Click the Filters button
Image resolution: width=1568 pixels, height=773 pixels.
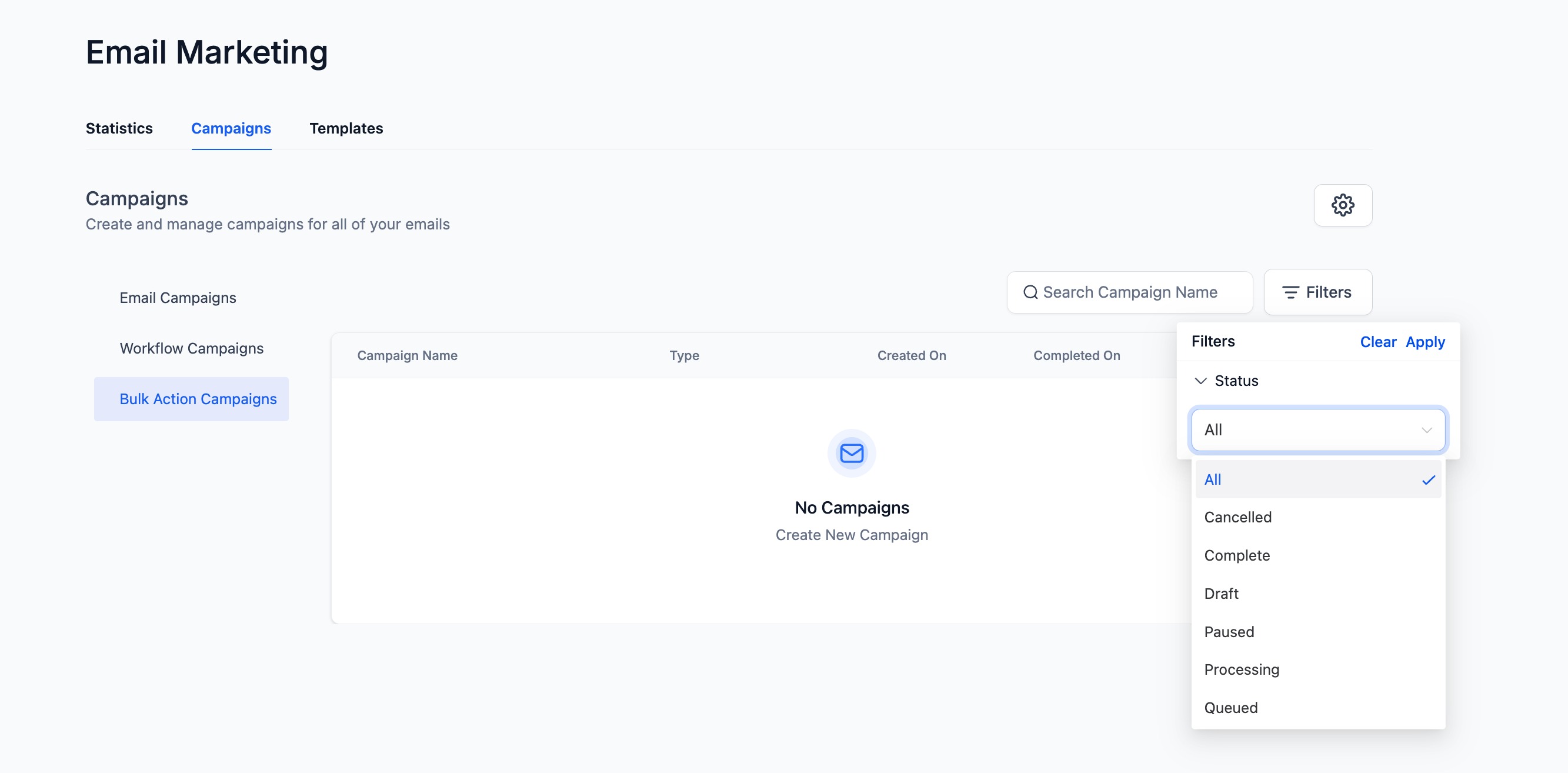pos(1317,292)
